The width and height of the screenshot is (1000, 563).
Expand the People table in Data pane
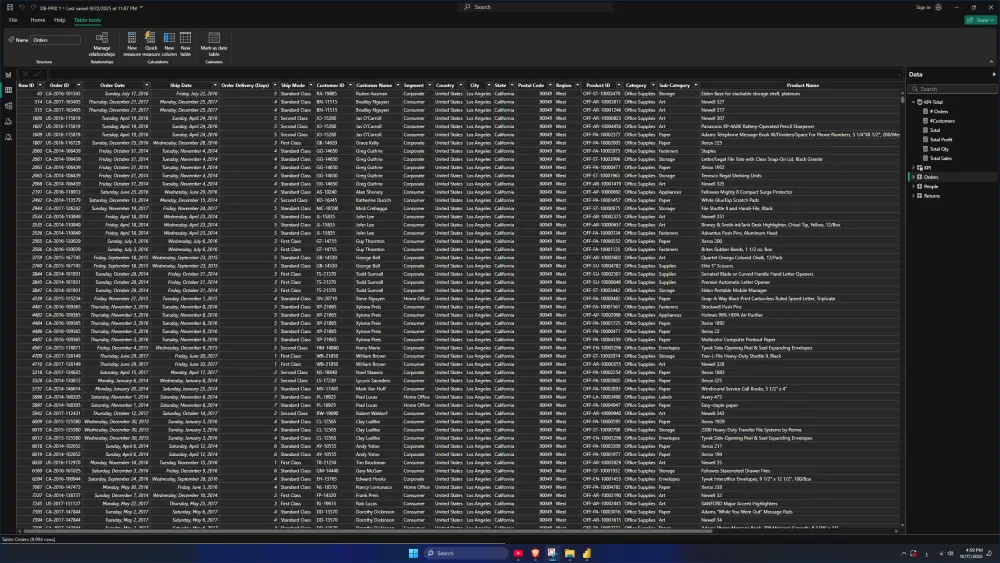coord(913,187)
